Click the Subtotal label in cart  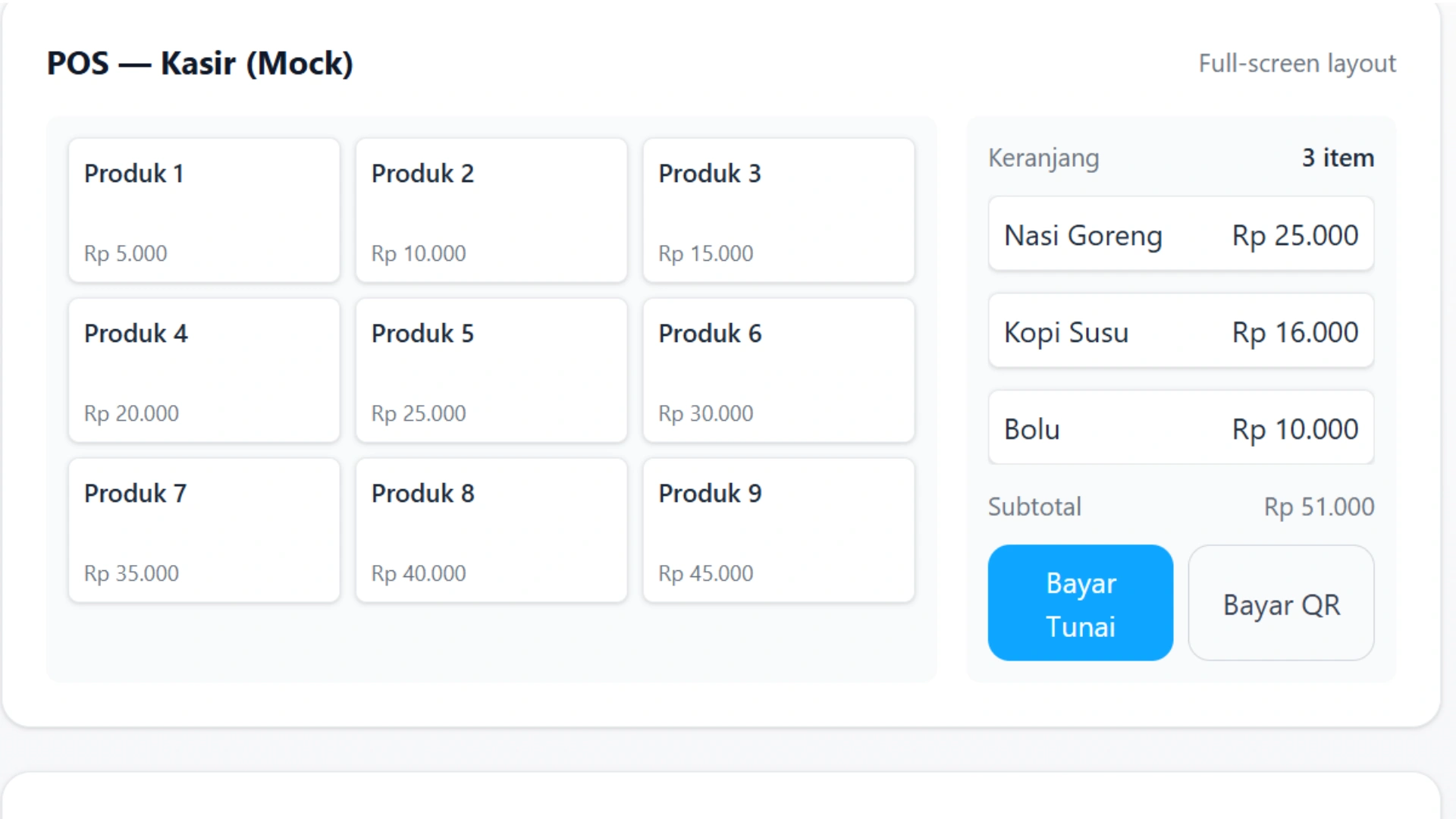click(x=1034, y=507)
